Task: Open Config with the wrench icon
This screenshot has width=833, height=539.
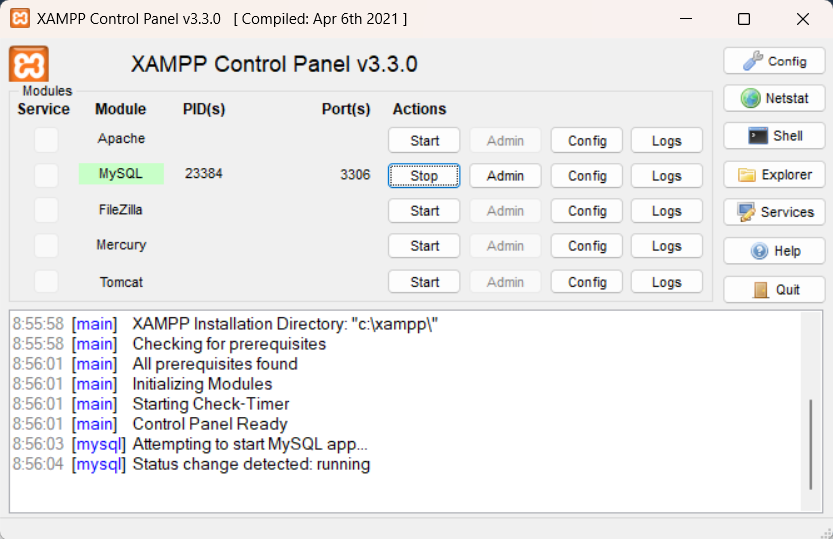Action: 774,61
